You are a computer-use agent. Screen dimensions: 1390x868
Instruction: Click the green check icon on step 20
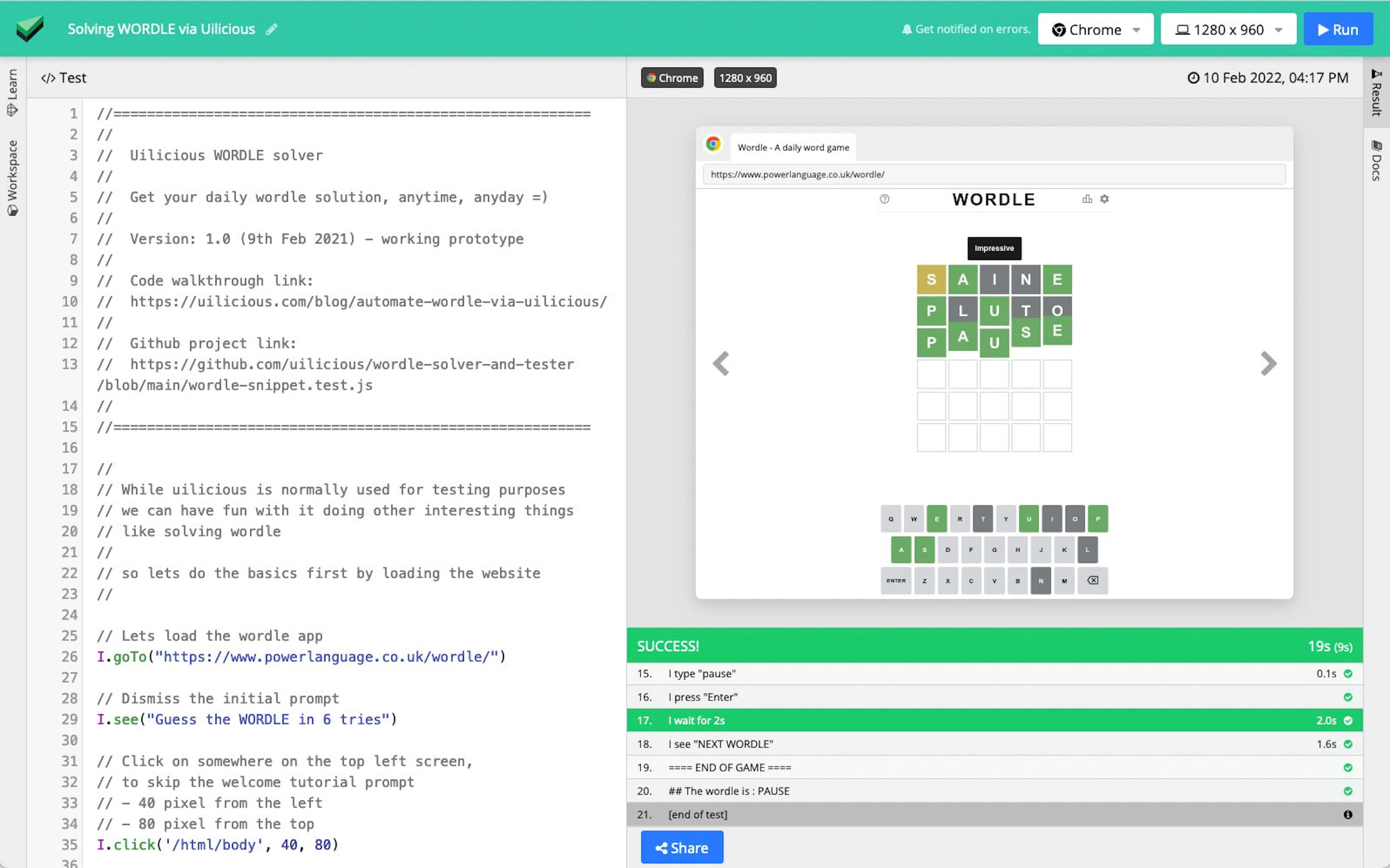(1348, 792)
